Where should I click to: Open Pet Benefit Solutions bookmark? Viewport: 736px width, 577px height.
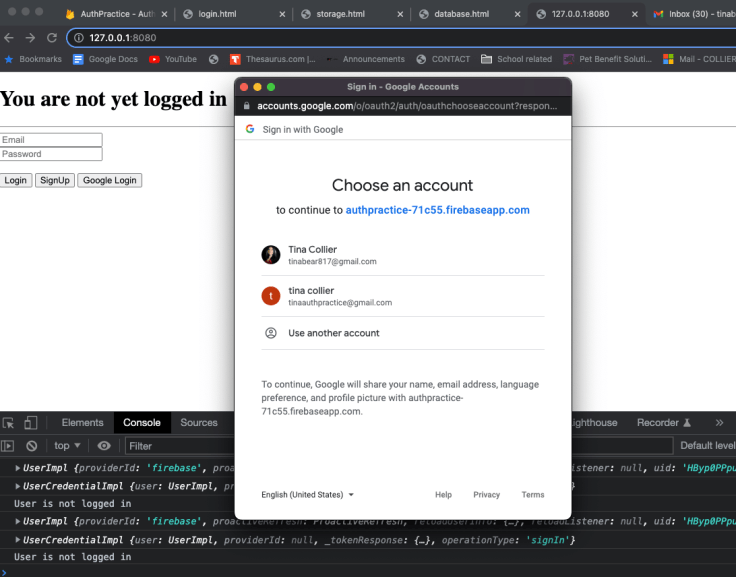(607, 59)
